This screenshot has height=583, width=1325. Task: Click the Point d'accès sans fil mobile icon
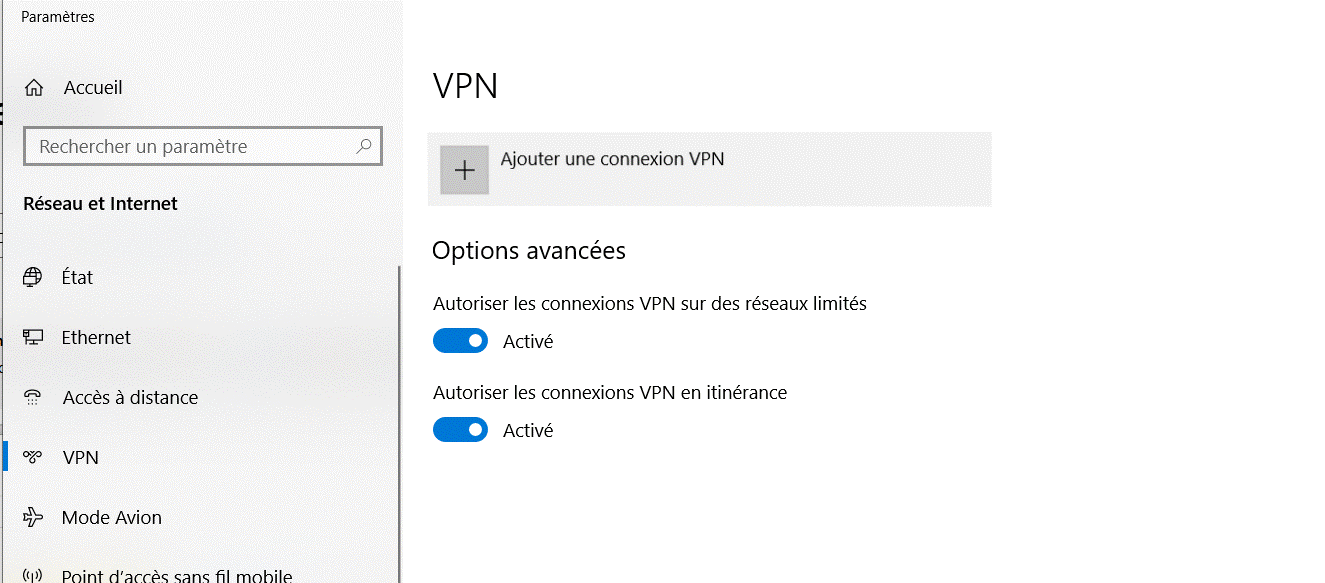[32, 573]
